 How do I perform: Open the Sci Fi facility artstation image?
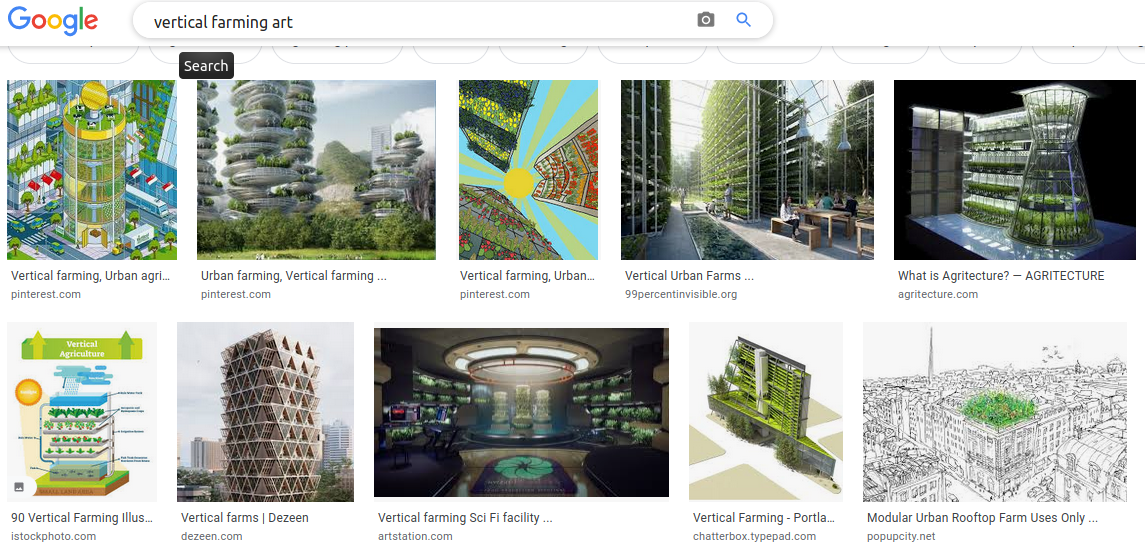521,412
